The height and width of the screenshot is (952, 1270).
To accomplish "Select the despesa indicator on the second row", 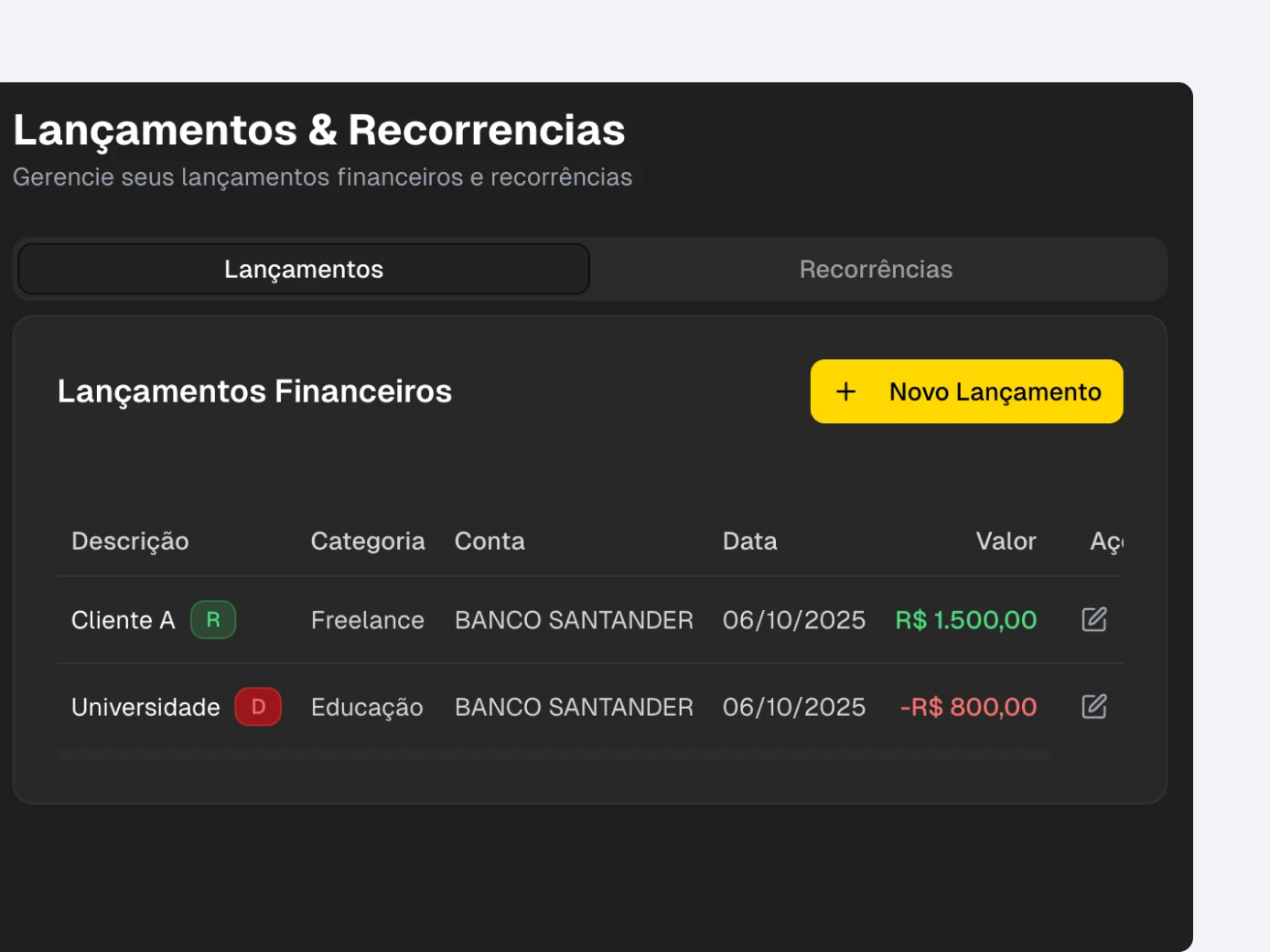I will pyautogui.click(x=258, y=706).
